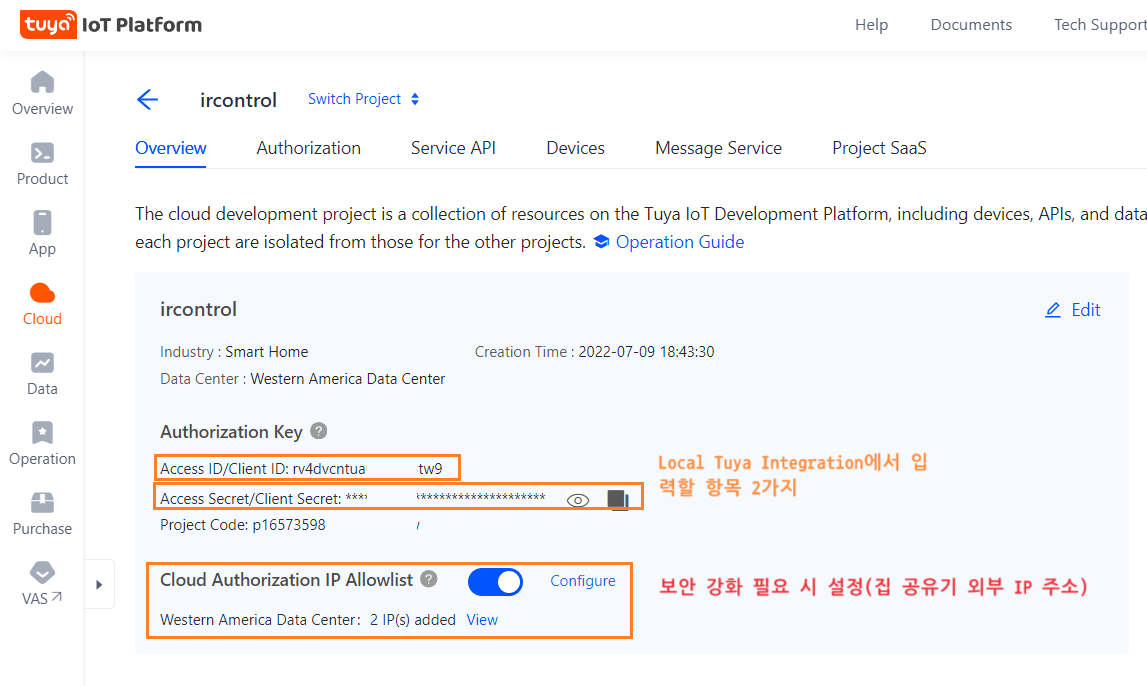Switch to the Service API tab

(x=454, y=148)
